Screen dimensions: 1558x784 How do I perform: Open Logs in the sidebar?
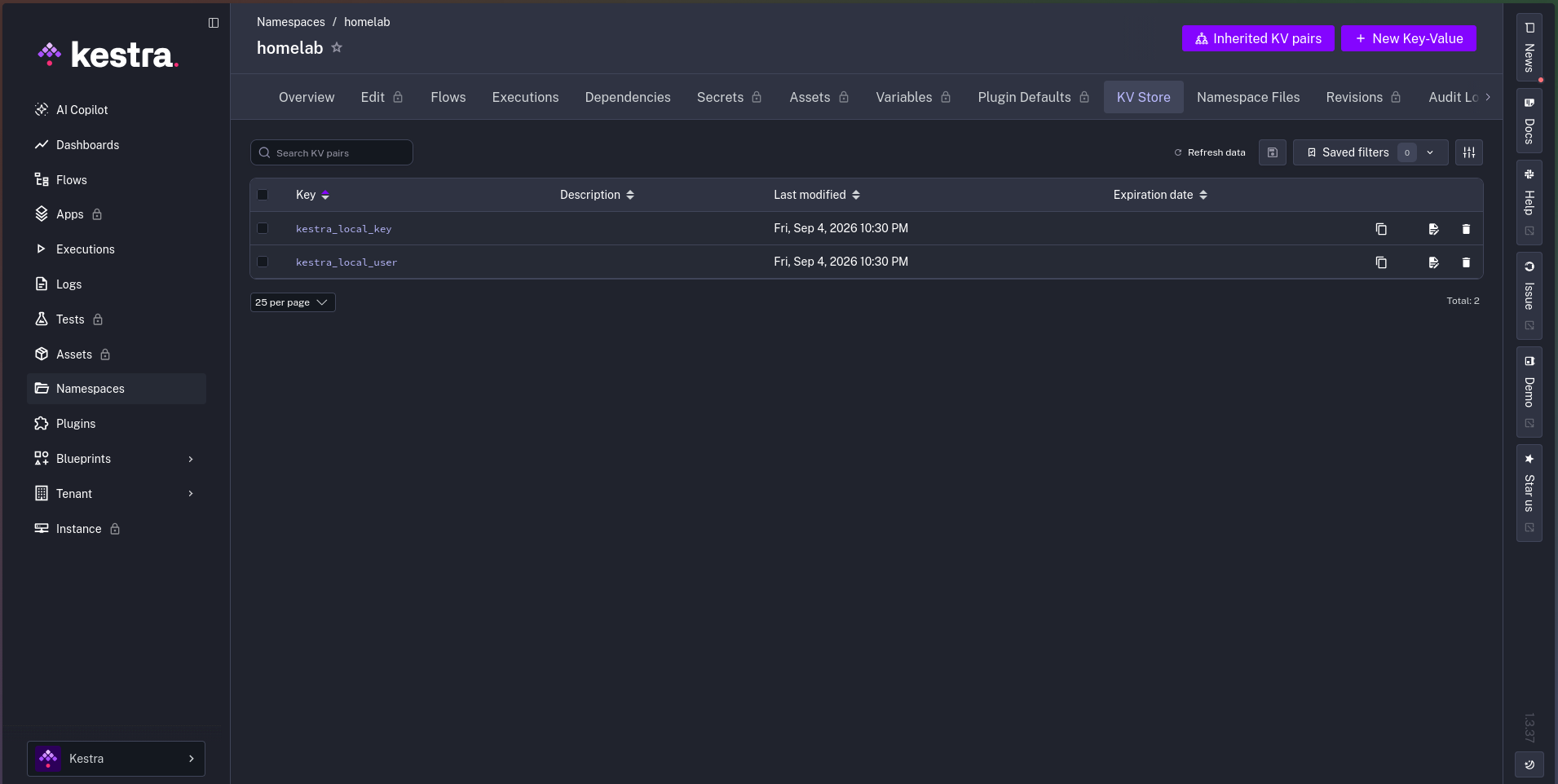pyautogui.click(x=117, y=284)
